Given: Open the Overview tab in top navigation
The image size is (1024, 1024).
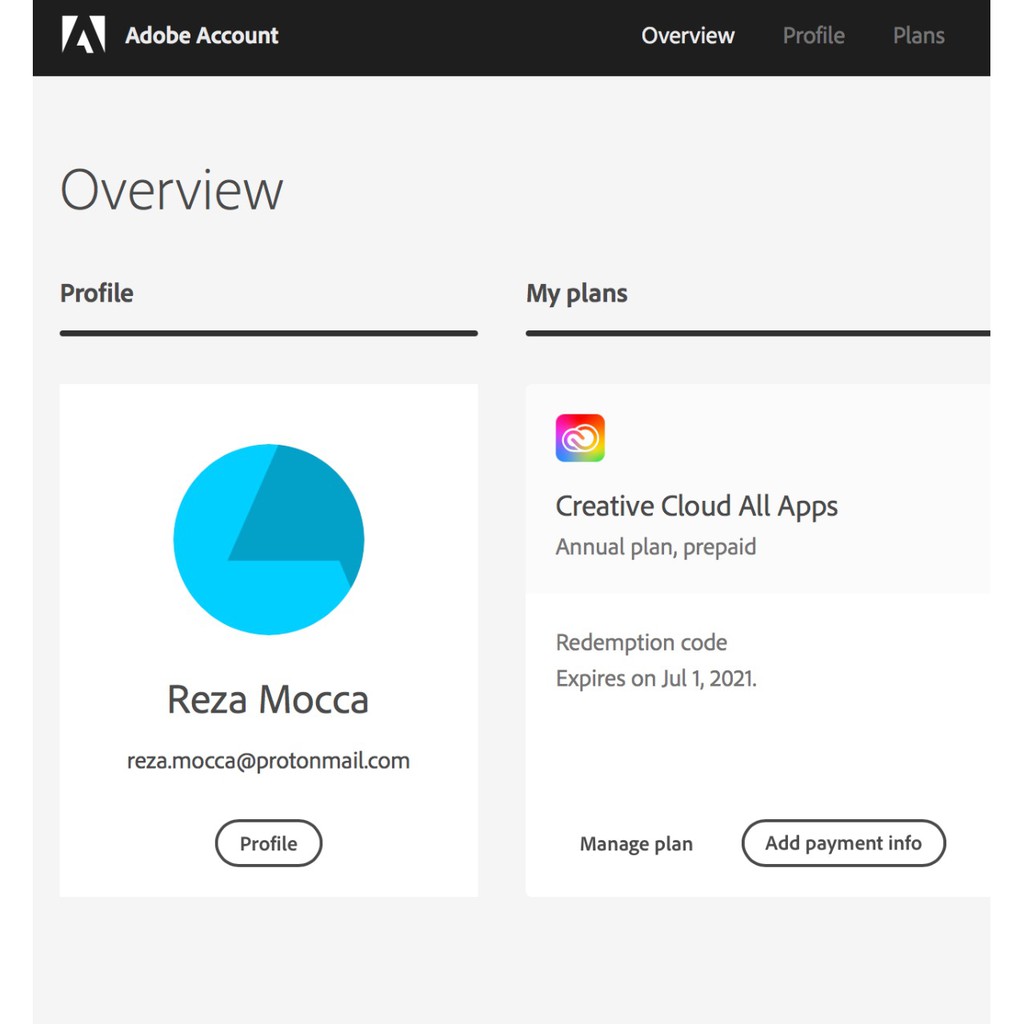Looking at the screenshot, I should point(687,36).
